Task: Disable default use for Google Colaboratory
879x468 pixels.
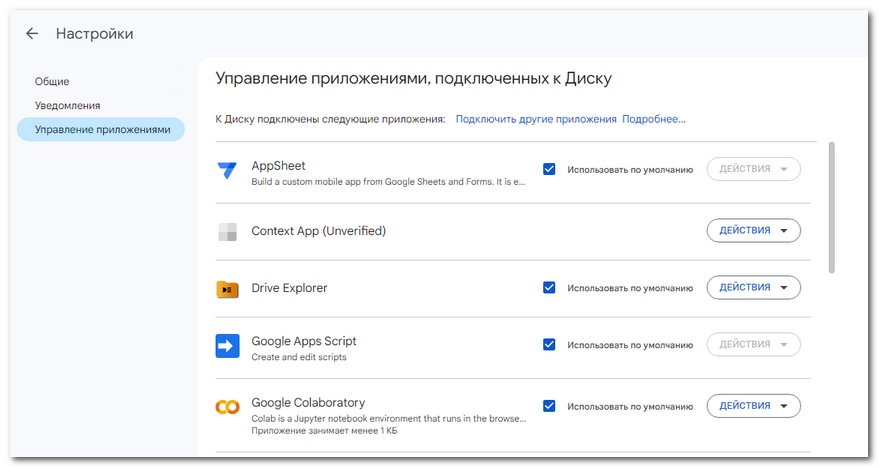Action: tap(549, 406)
